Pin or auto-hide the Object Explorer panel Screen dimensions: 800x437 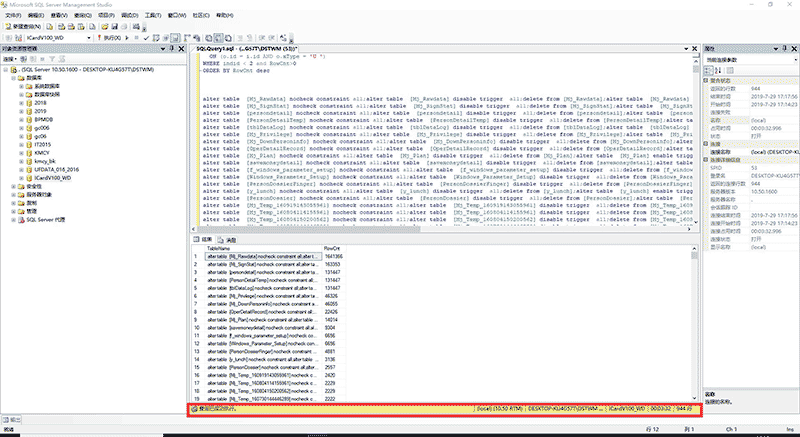tap(172, 49)
